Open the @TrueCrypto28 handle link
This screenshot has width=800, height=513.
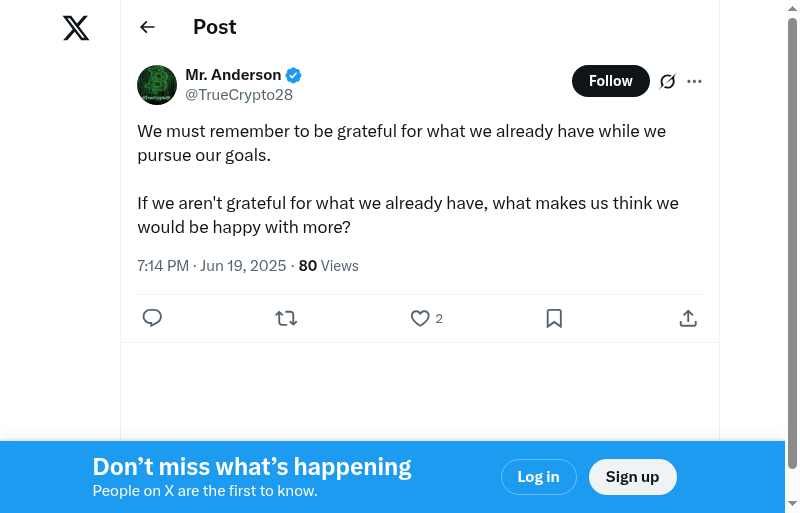(239, 95)
